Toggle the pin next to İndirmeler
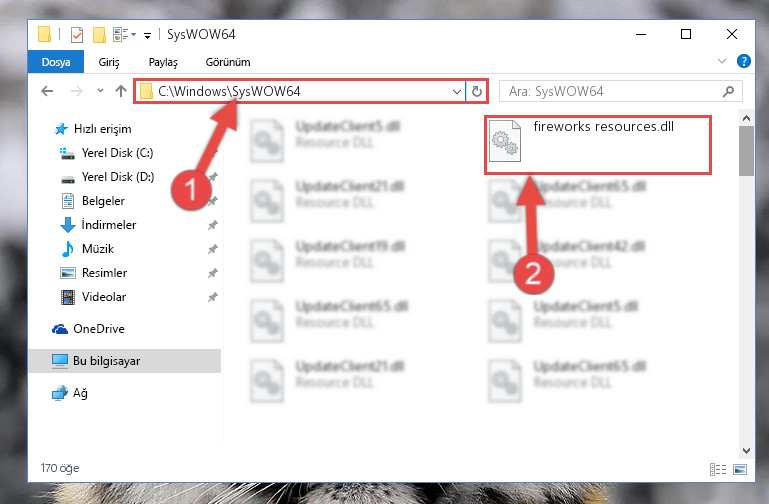 click(x=212, y=225)
